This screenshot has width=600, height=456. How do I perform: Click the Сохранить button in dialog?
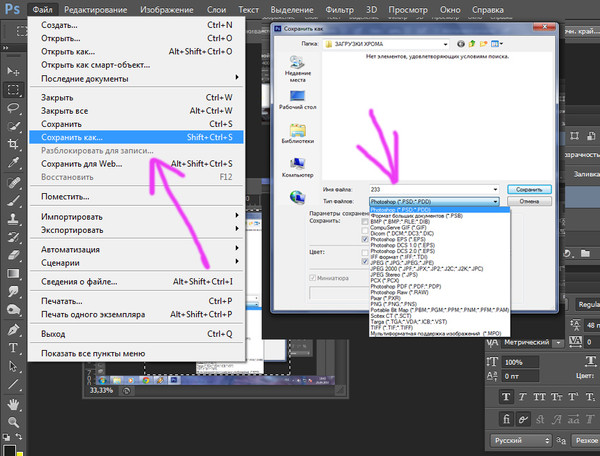(529, 189)
